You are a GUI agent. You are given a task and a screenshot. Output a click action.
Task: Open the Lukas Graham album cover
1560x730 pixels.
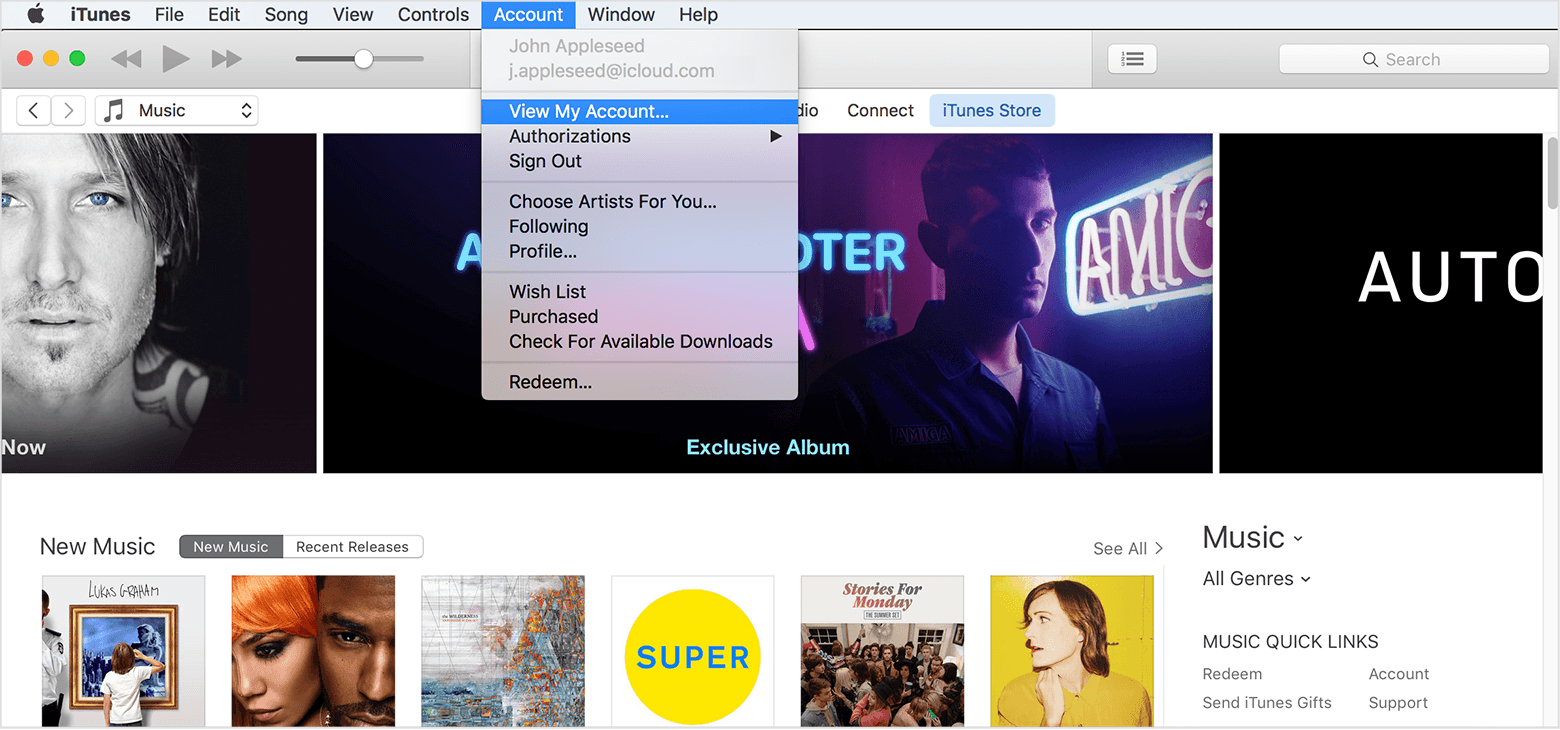click(123, 651)
